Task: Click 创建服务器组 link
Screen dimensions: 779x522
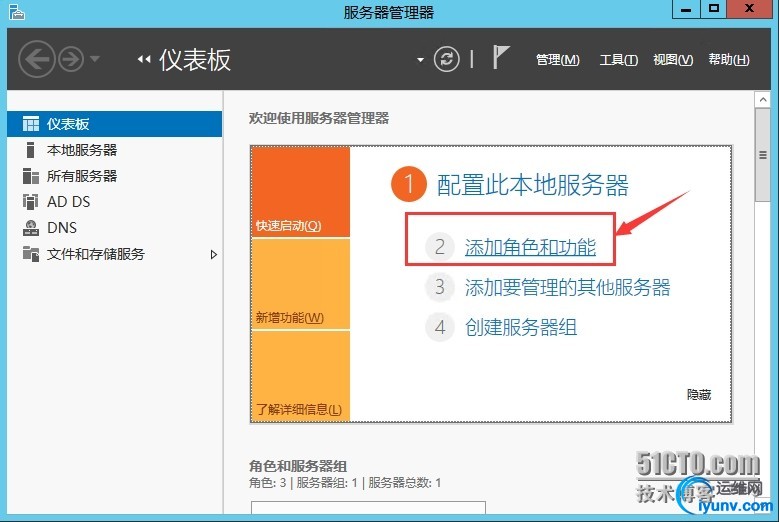Action: coord(521,327)
